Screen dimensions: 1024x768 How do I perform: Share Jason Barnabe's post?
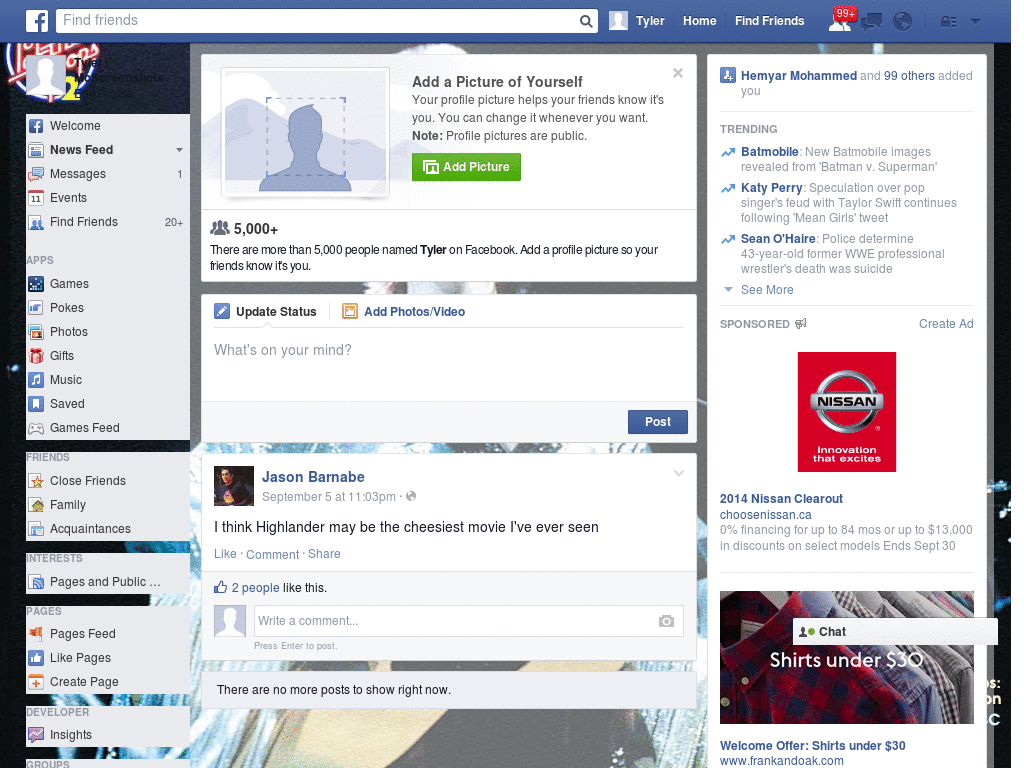(x=324, y=554)
